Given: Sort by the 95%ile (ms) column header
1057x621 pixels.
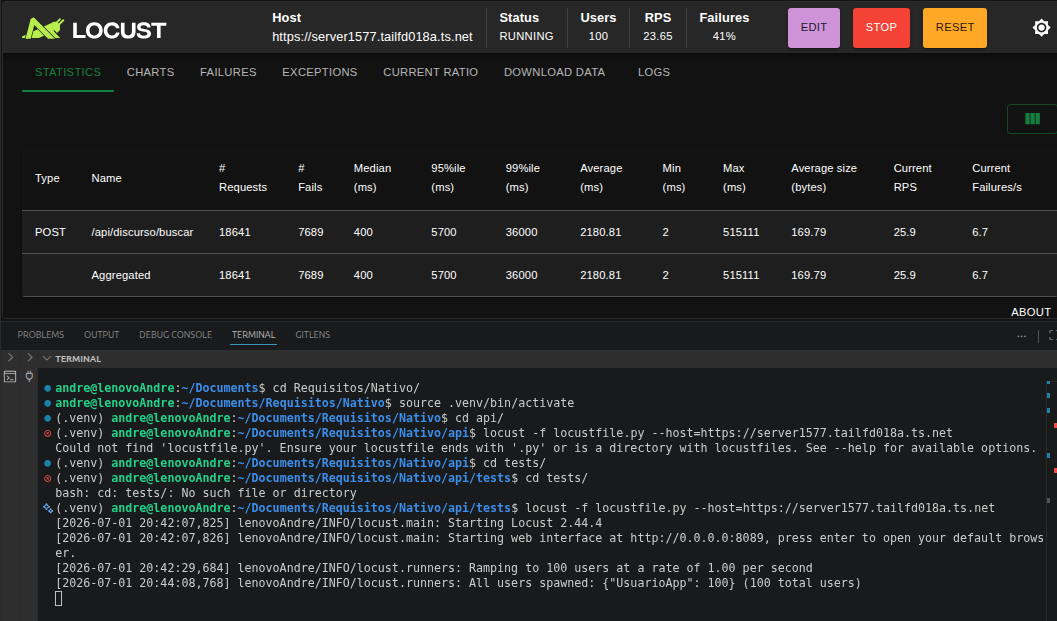Looking at the screenshot, I should [x=448, y=178].
